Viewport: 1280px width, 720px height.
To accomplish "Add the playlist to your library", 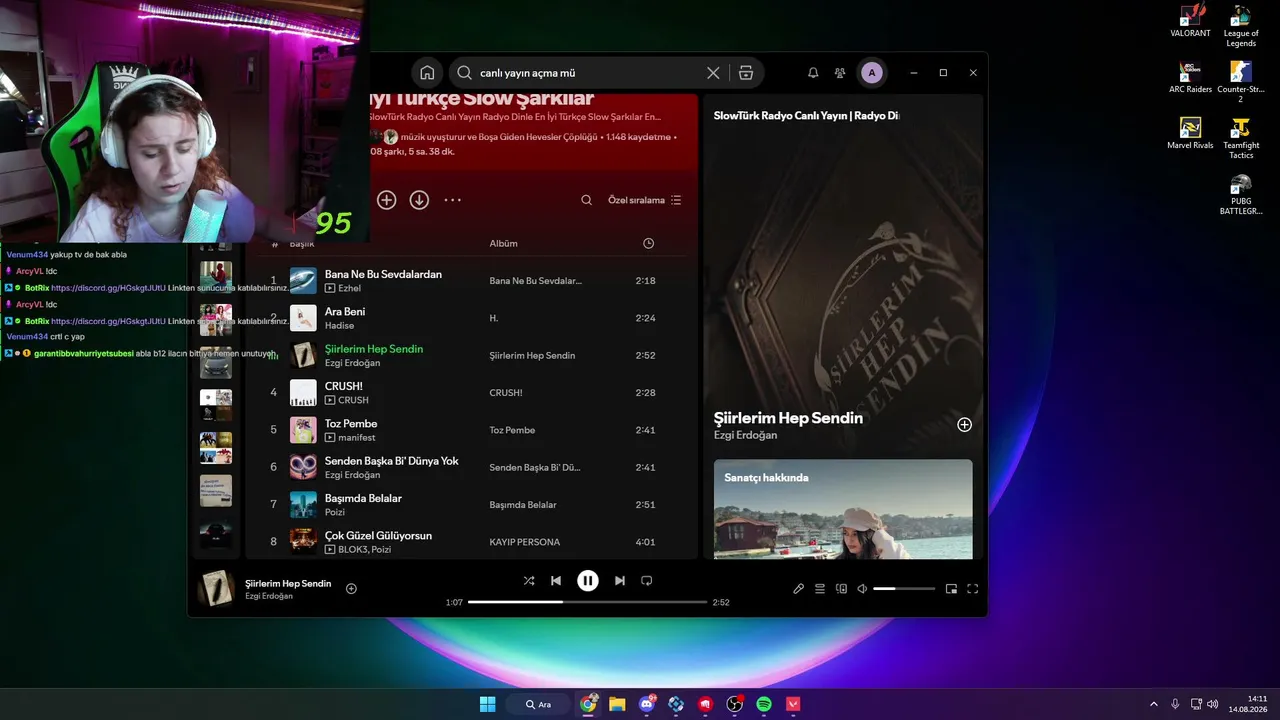I will [x=387, y=200].
